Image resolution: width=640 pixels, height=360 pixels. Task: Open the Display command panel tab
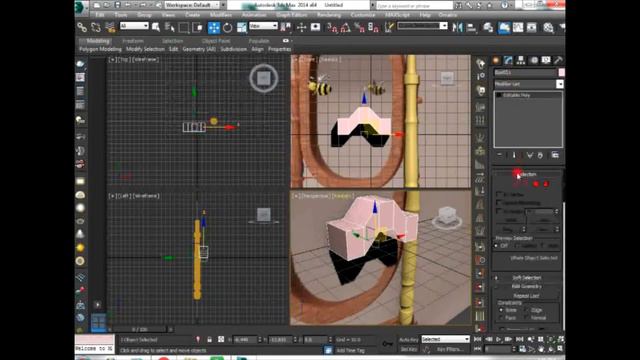tap(546, 60)
